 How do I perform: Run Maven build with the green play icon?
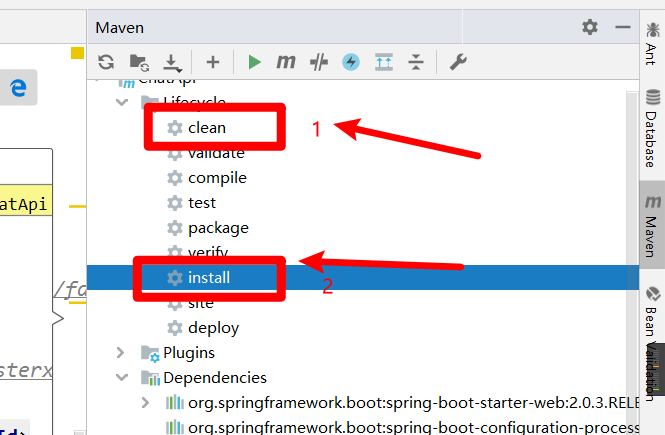(254, 62)
